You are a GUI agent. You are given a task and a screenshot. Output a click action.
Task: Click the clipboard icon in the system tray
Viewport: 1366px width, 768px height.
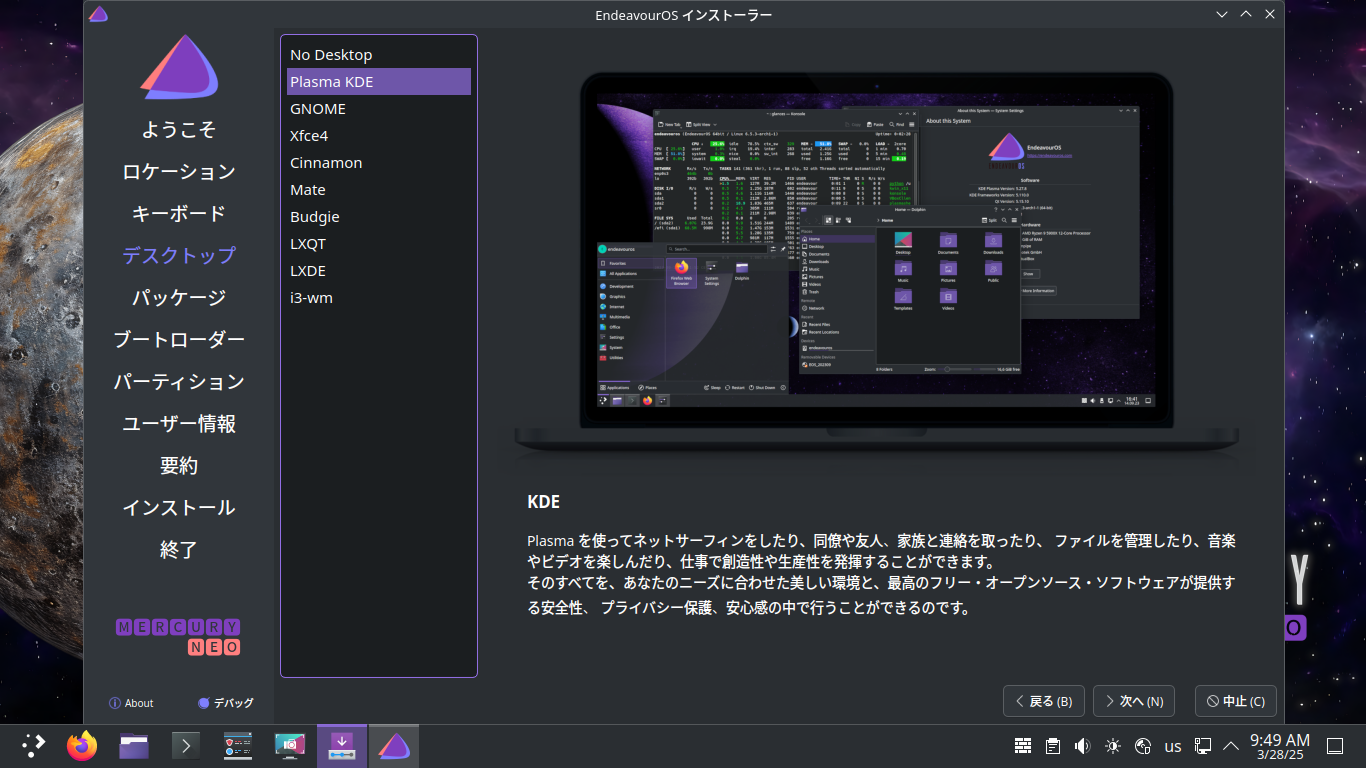(1052, 745)
